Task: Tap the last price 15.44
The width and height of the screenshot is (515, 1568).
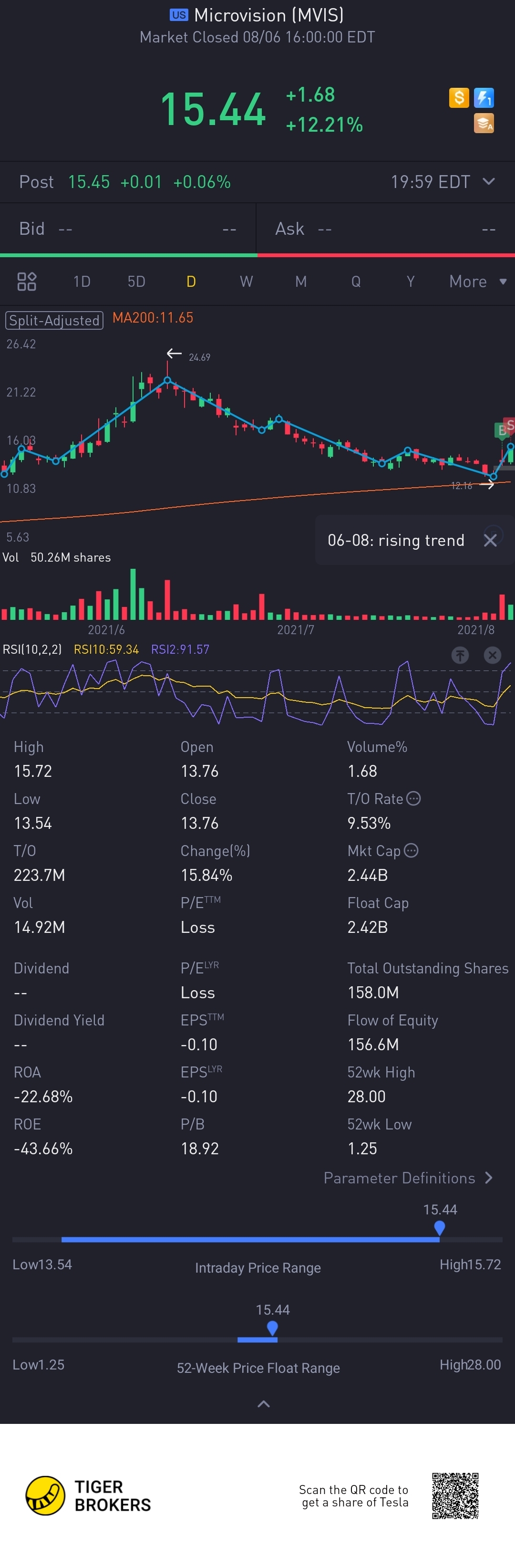Action: (213, 110)
